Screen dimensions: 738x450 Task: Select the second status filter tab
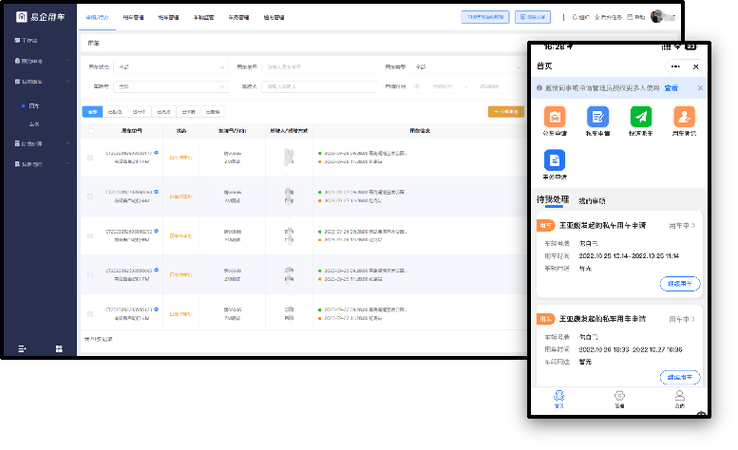tap(115, 112)
